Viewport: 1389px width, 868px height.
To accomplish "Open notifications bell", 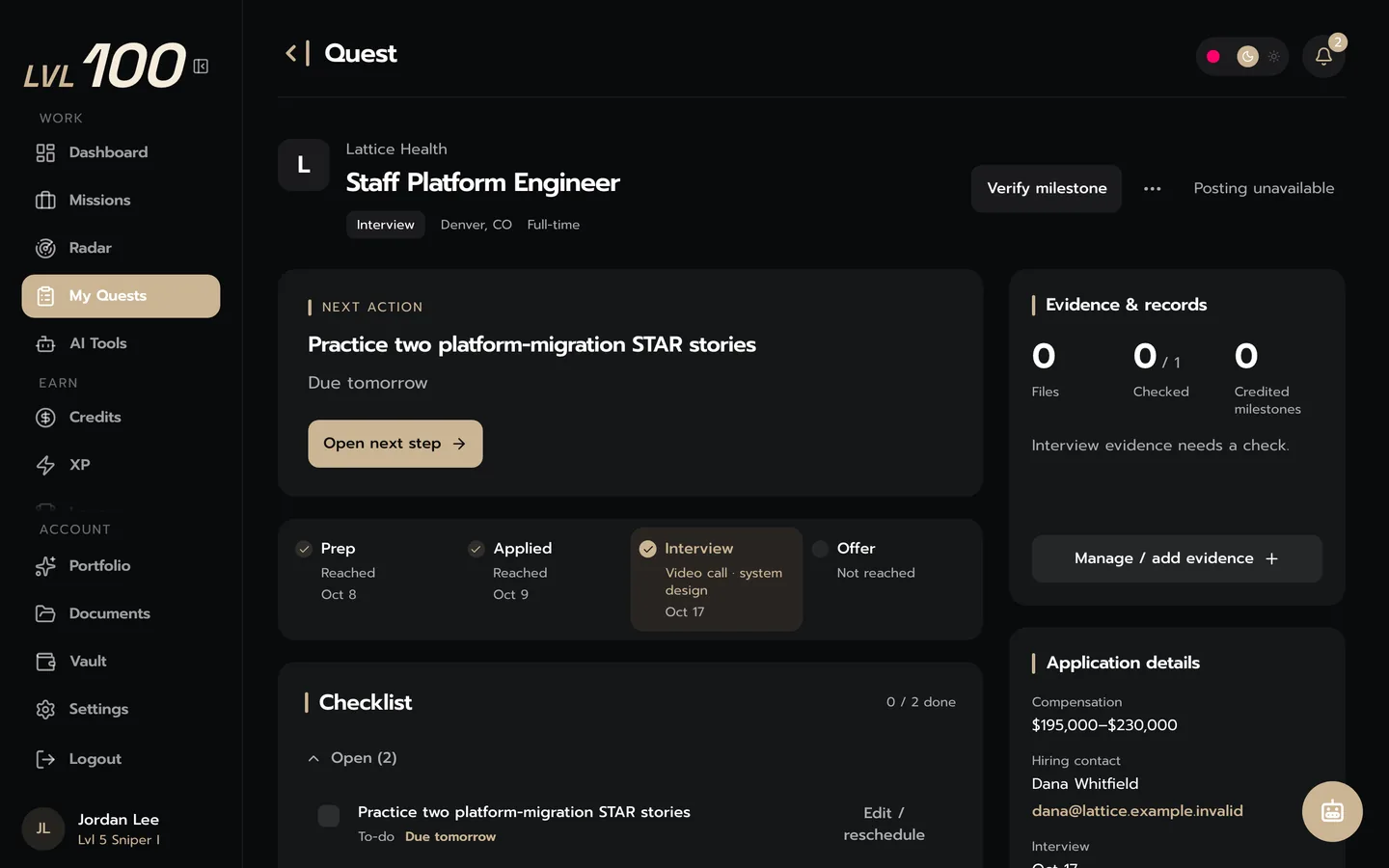I will (x=1323, y=57).
